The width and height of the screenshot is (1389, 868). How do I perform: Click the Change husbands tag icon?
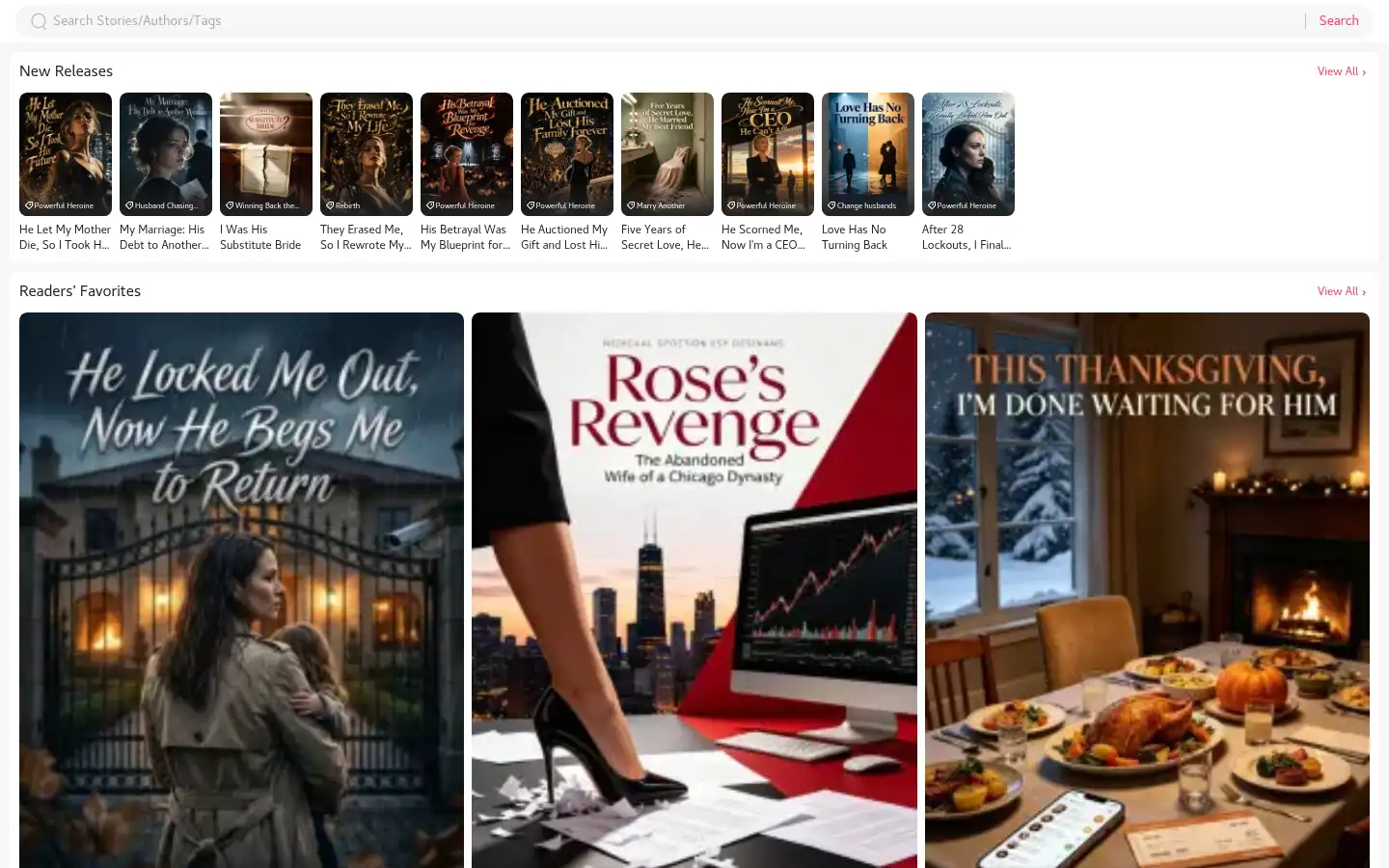pos(831,205)
